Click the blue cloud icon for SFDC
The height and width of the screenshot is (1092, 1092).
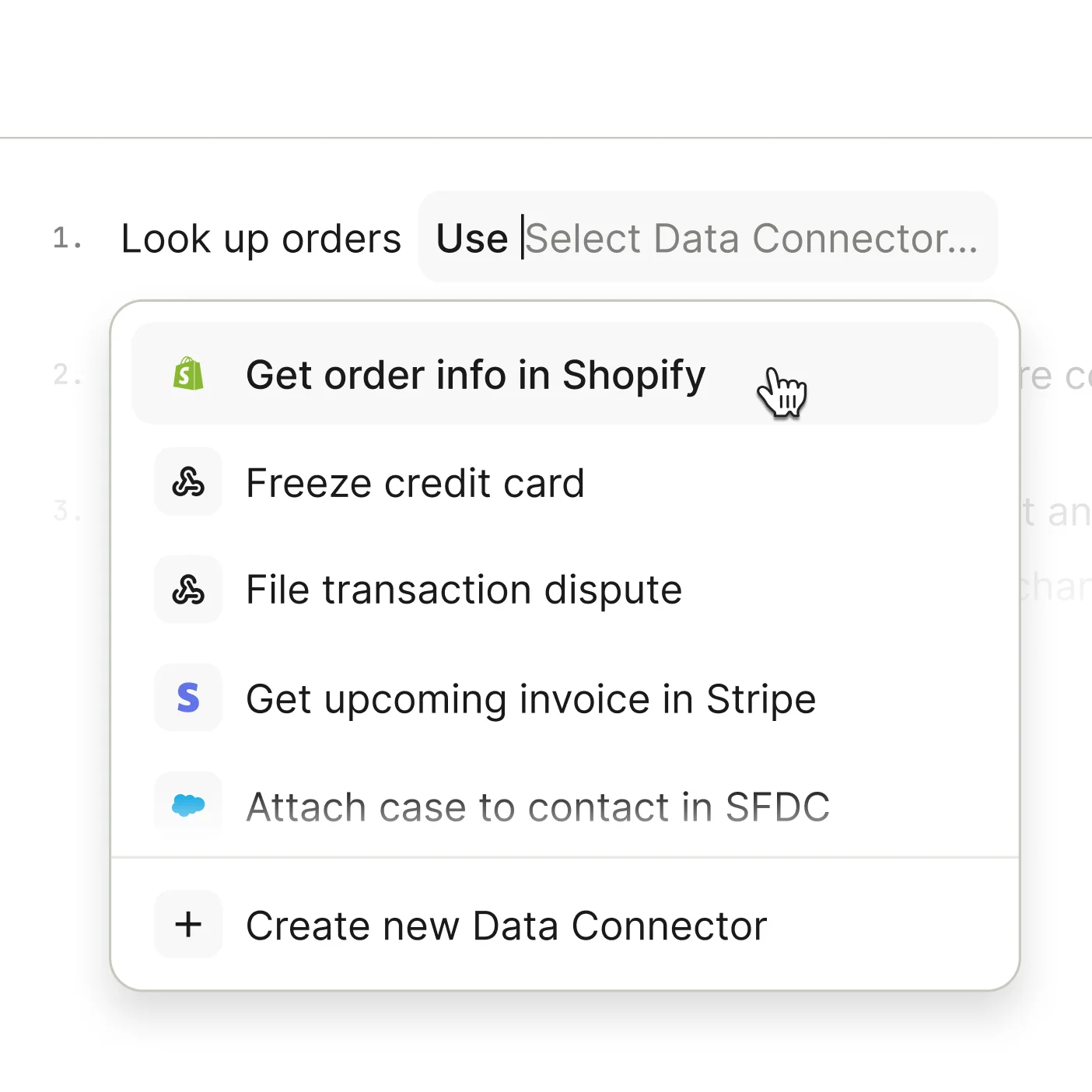coord(187,806)
